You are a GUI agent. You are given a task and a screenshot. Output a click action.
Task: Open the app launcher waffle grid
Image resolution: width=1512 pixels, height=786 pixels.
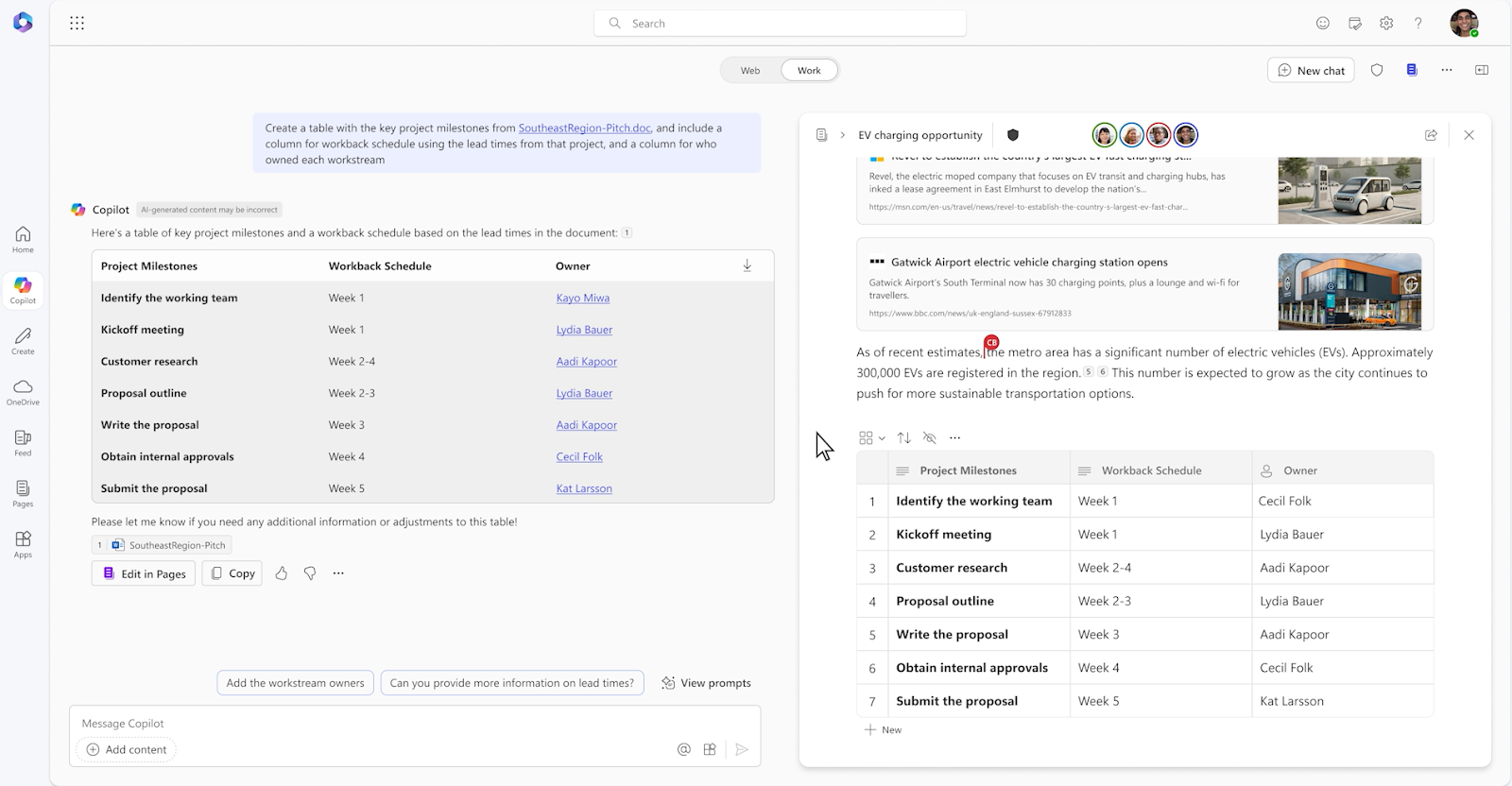pos(77,23)
